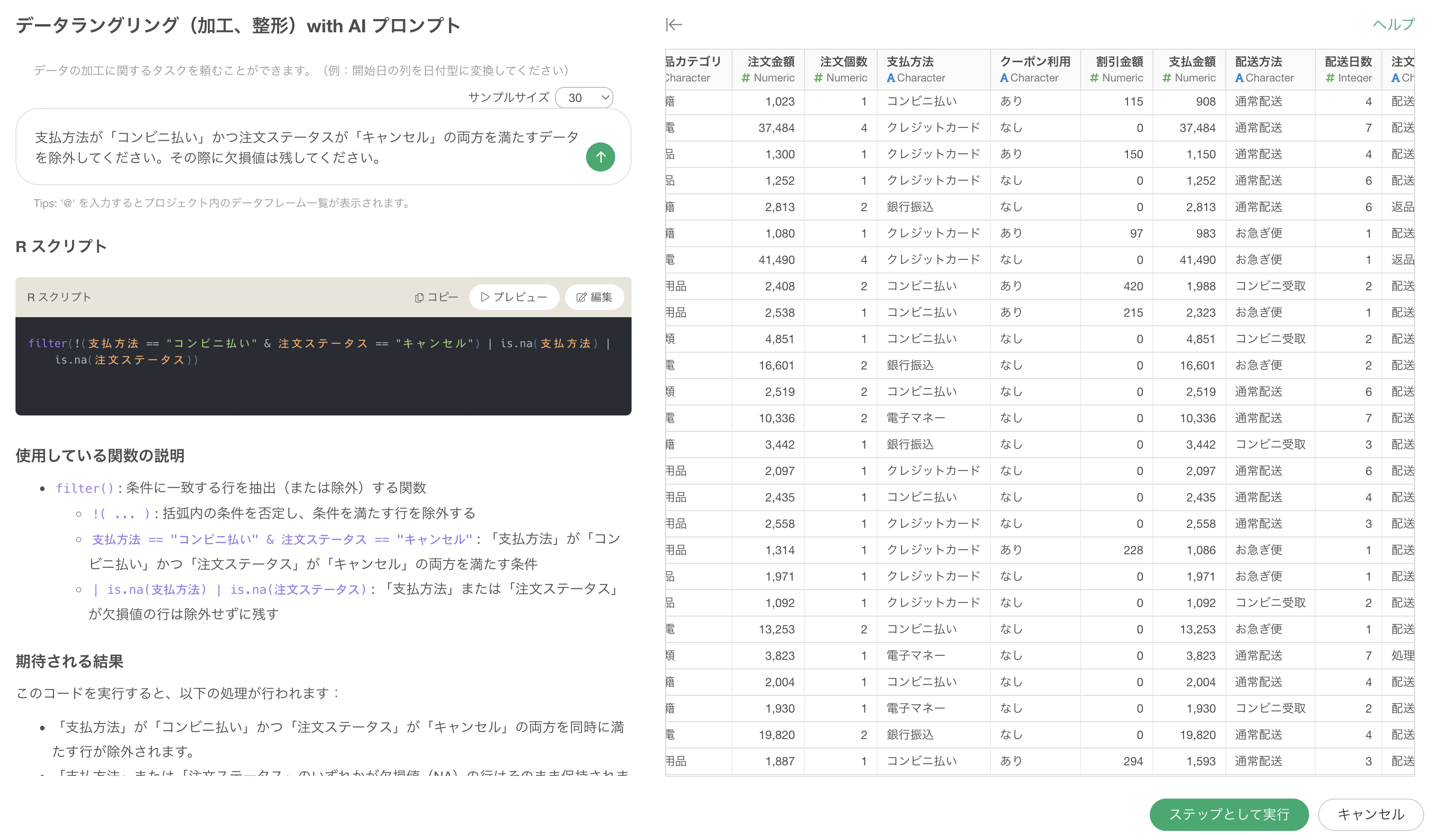Copy the R script with the コピー icon

click(436, 297)
